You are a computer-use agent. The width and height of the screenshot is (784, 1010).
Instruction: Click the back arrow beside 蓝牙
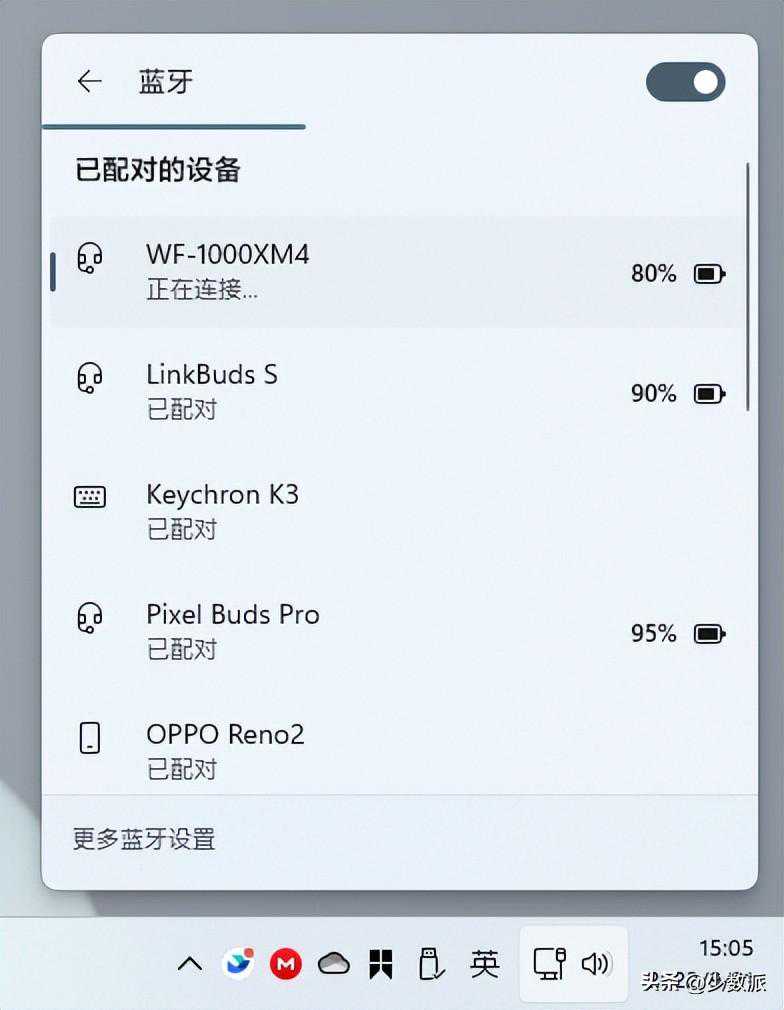coord(90,82)
